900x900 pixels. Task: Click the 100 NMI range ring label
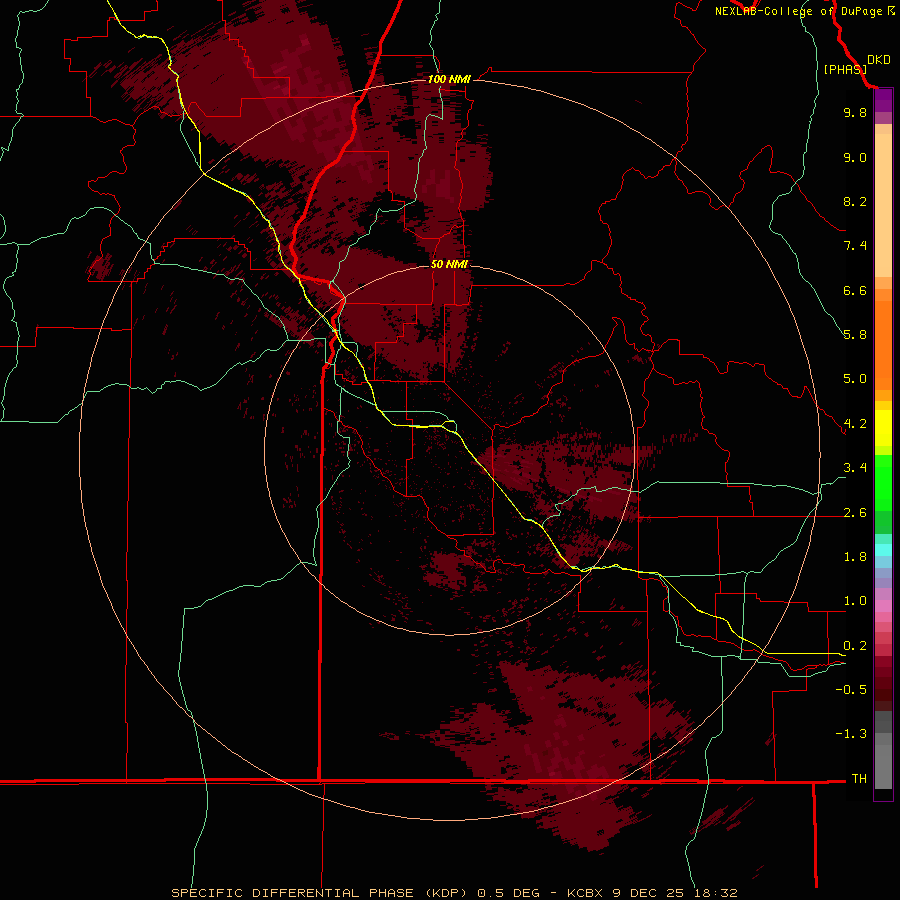449,79
